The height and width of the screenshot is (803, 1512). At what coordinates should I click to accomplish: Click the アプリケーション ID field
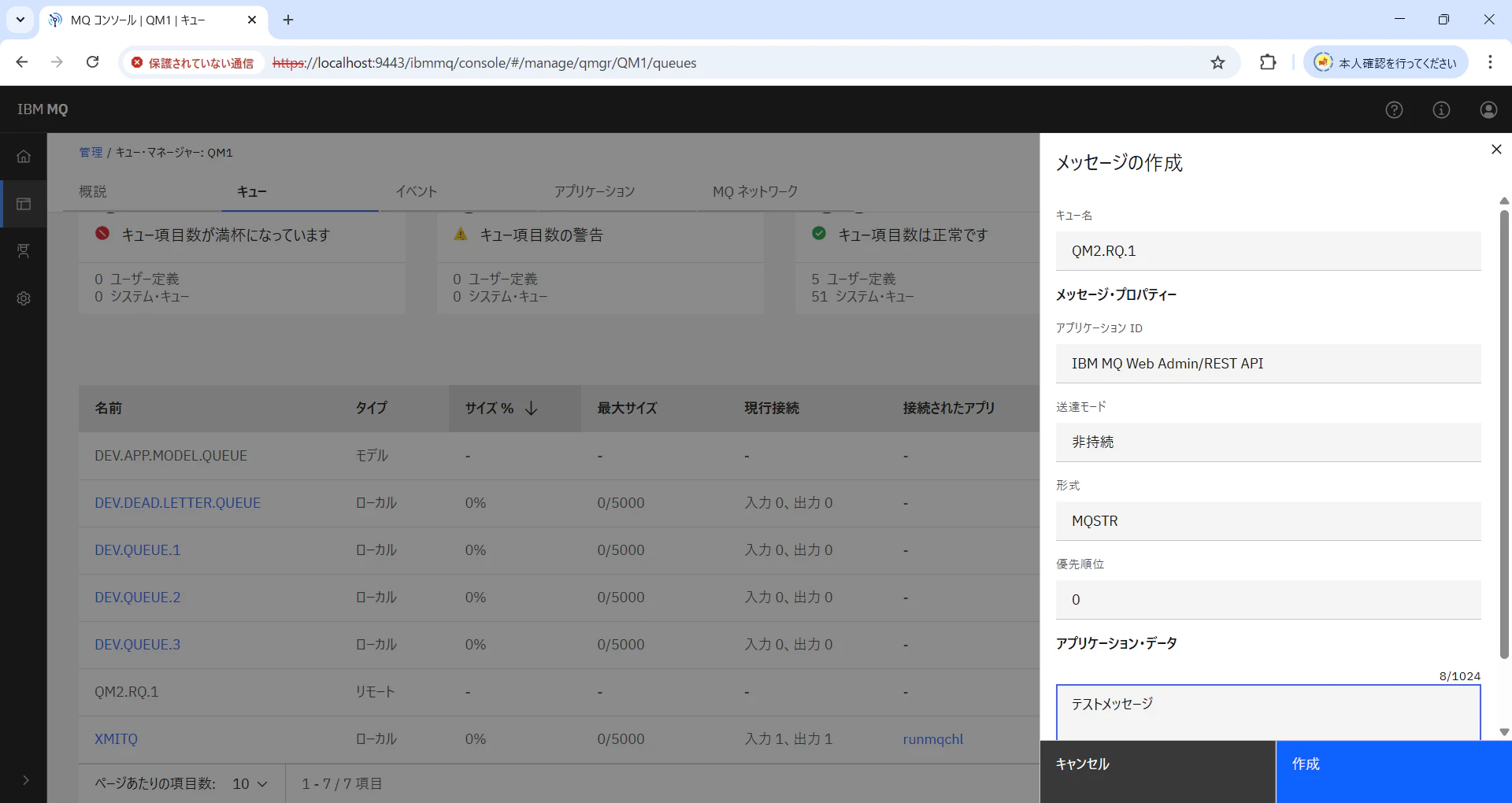pos(1268,364)
